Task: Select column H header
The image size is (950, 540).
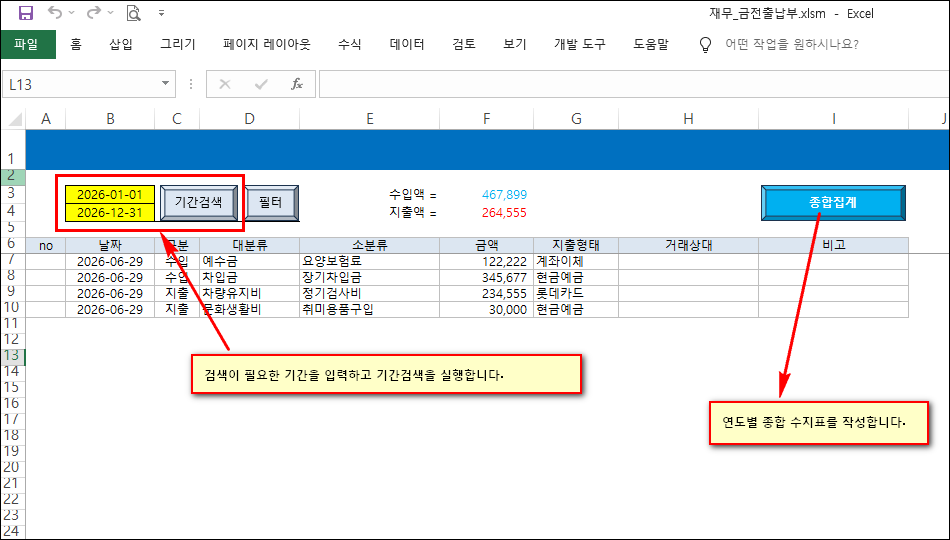Action: pos(688,119)
